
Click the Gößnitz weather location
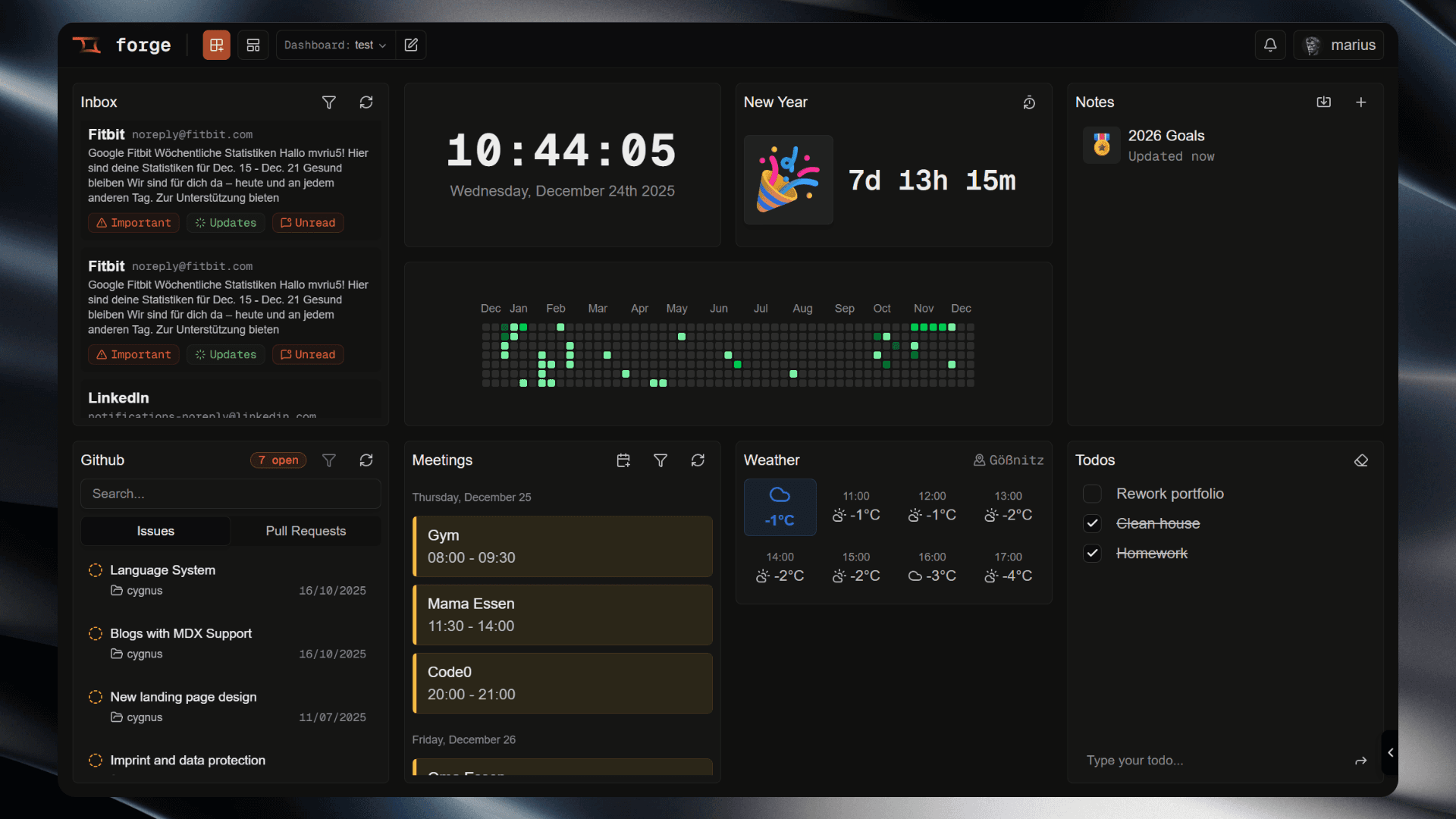(1009, 460)
